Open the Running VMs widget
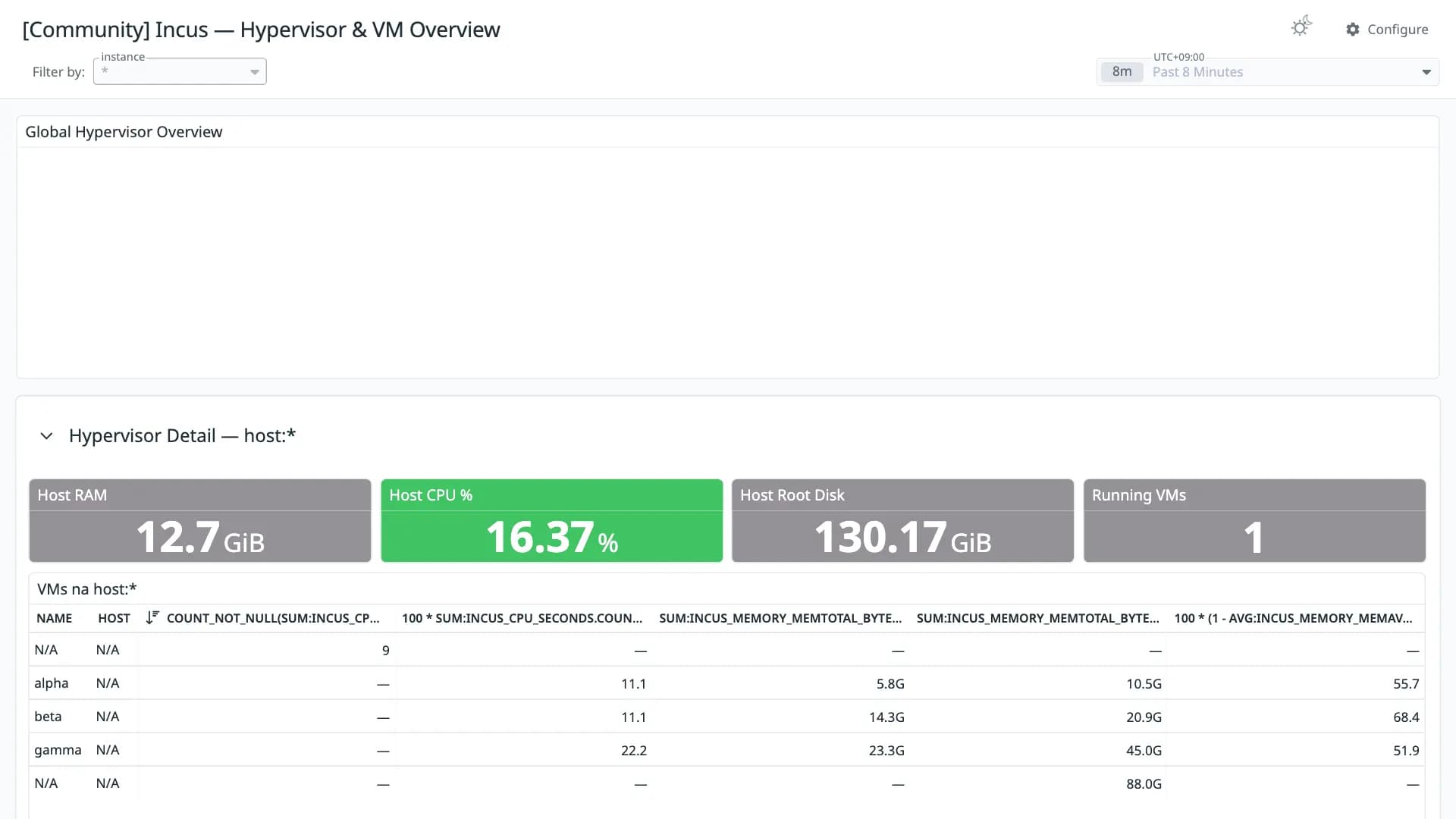The width and height of the screenshot is (1456, 819). (x=1254, y=520)
